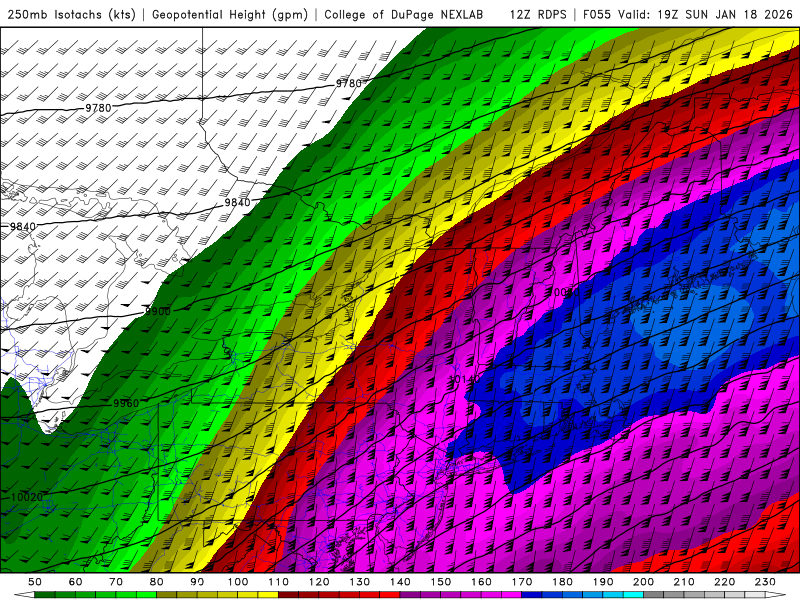Click the 9840 contour label at the map's left edge
This screenshot has width=800, height=600.
[x=23, y=226]
